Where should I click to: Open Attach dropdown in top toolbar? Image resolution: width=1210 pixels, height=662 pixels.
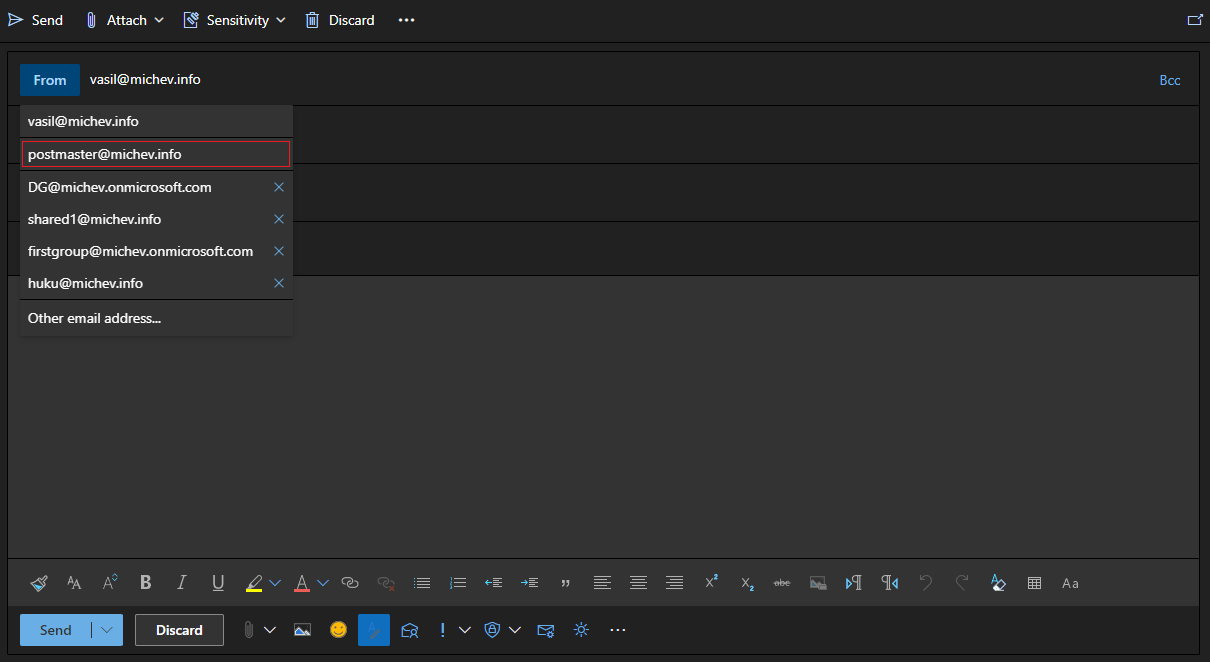pyautogui.click(x=124, y=20)
